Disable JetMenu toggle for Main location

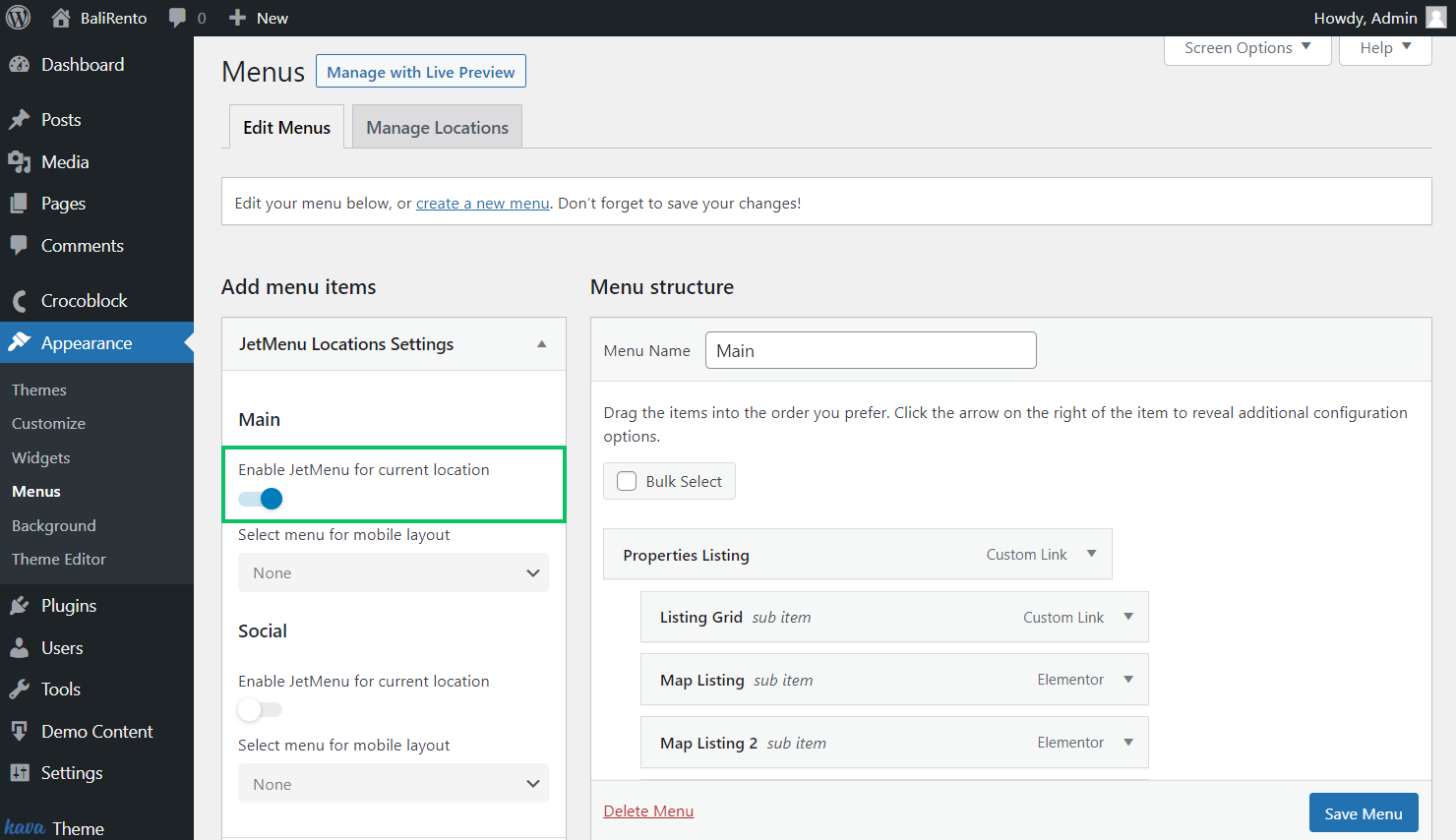261,499
